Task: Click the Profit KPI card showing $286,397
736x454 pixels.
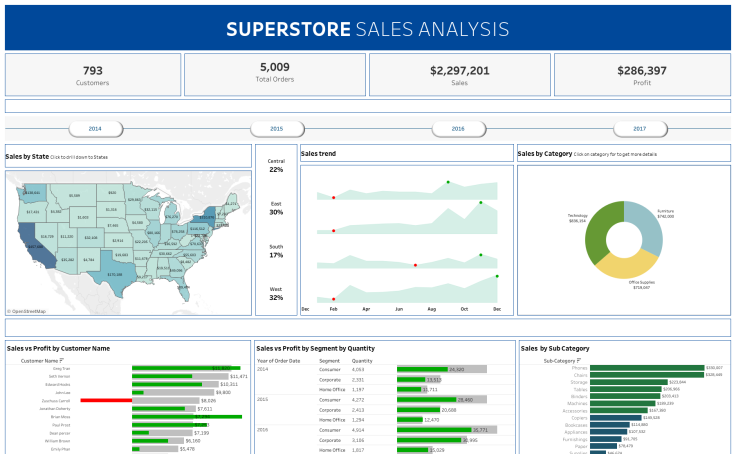Action: pyautogui.click(x=642, y=75)
